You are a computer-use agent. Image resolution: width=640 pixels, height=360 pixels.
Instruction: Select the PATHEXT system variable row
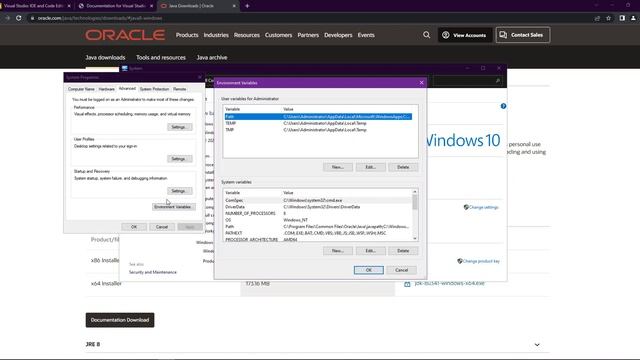pyautogui.click(x=318, y=233)
